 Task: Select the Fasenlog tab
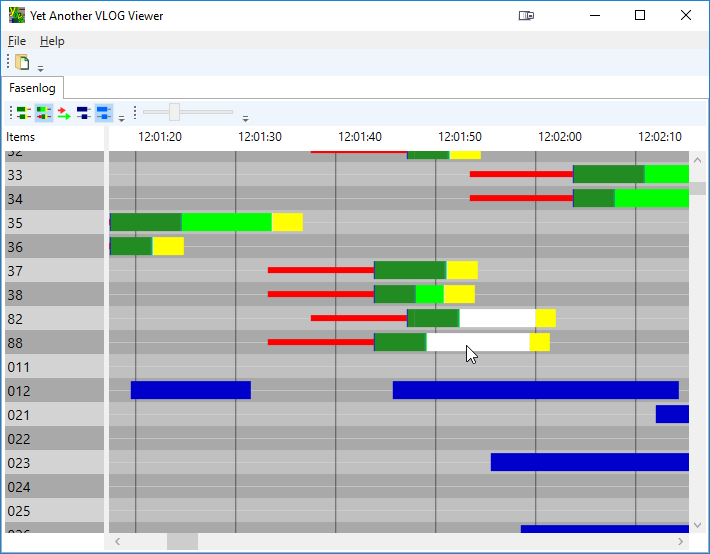33,88
